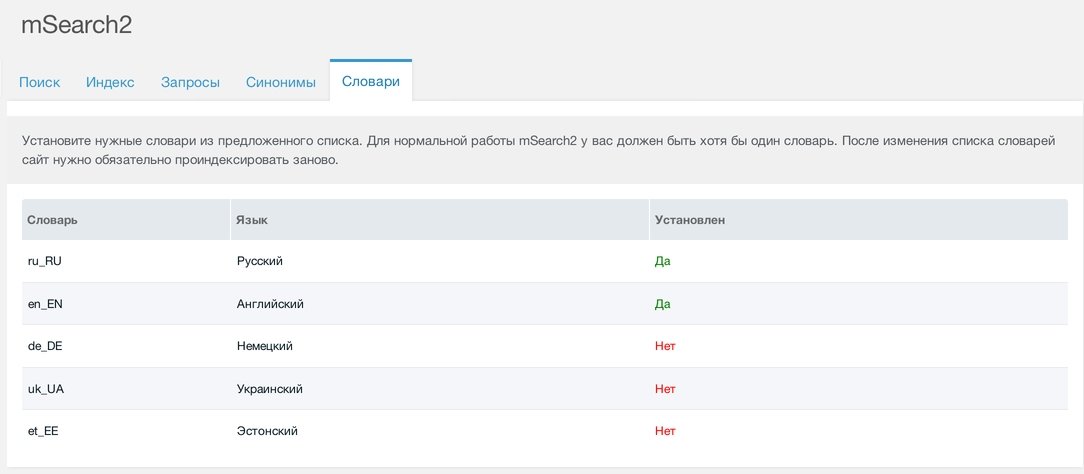
Task: Open the Поиск tab
Action: (39, 82)
